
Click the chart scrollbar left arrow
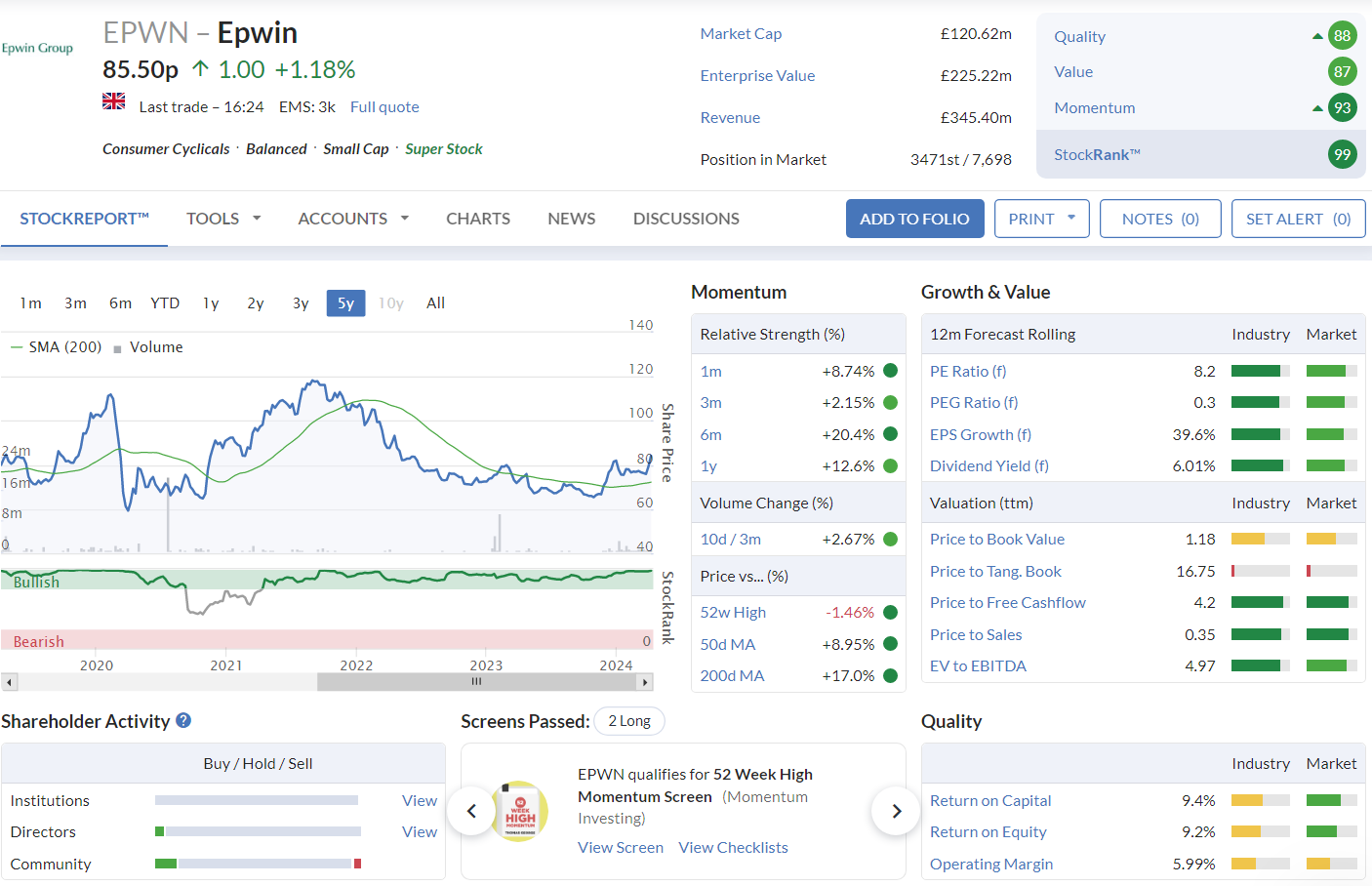click(x=10, y=682)
